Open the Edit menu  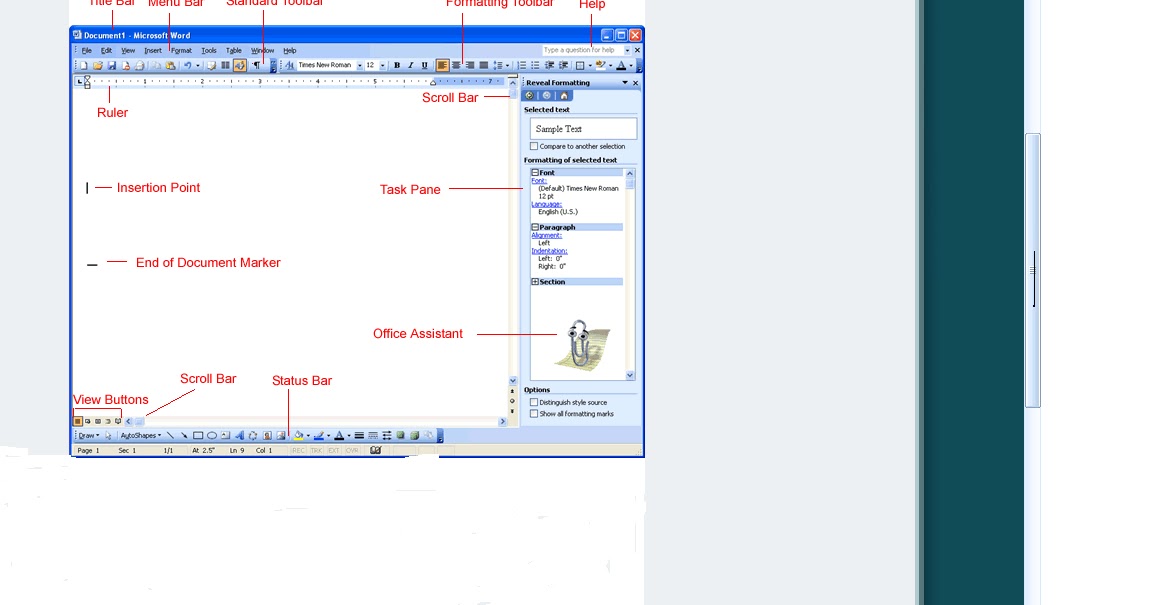(107, 51)
